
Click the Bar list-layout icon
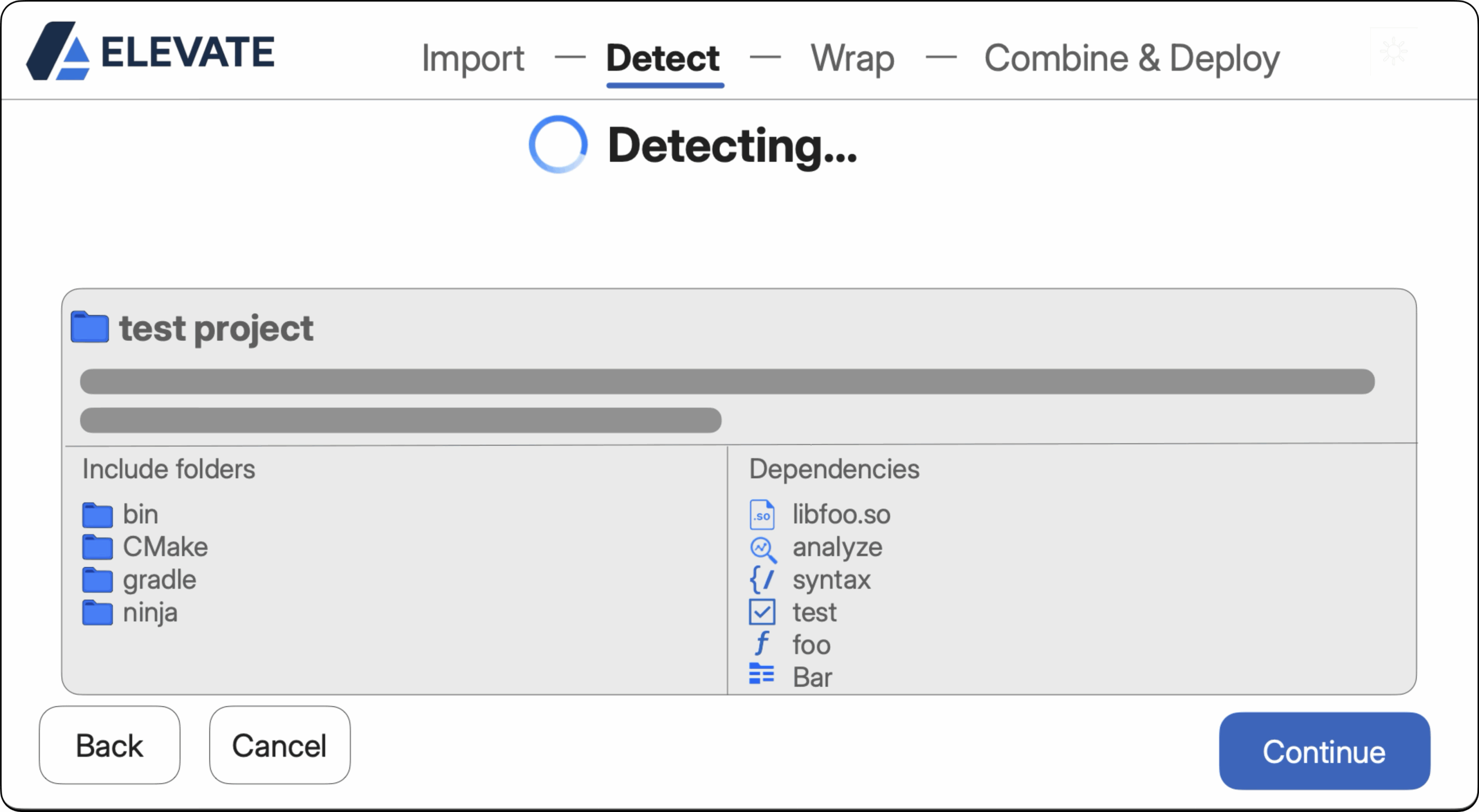(x=761, y=674)
